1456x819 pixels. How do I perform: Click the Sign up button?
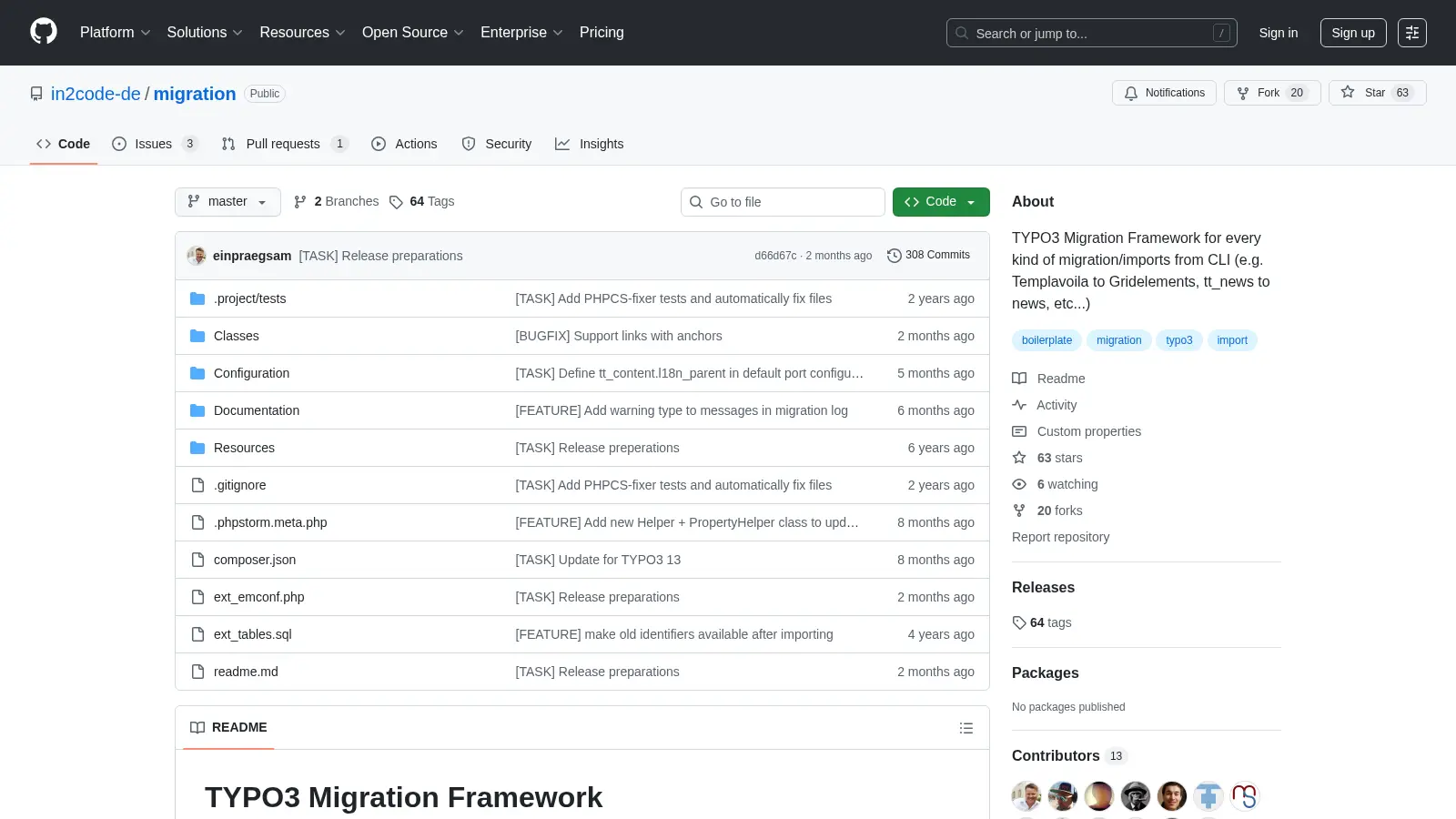click(x=1353, y=33)
